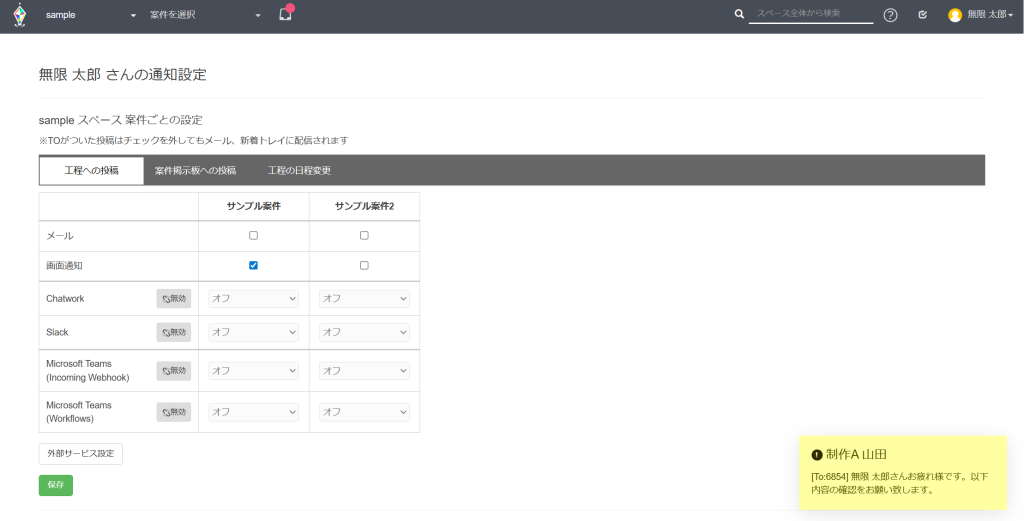Screen dimensions: 1024x521
Task: Click the Chatwork 無効 link-status button
Action: click(x=173, y=299)
